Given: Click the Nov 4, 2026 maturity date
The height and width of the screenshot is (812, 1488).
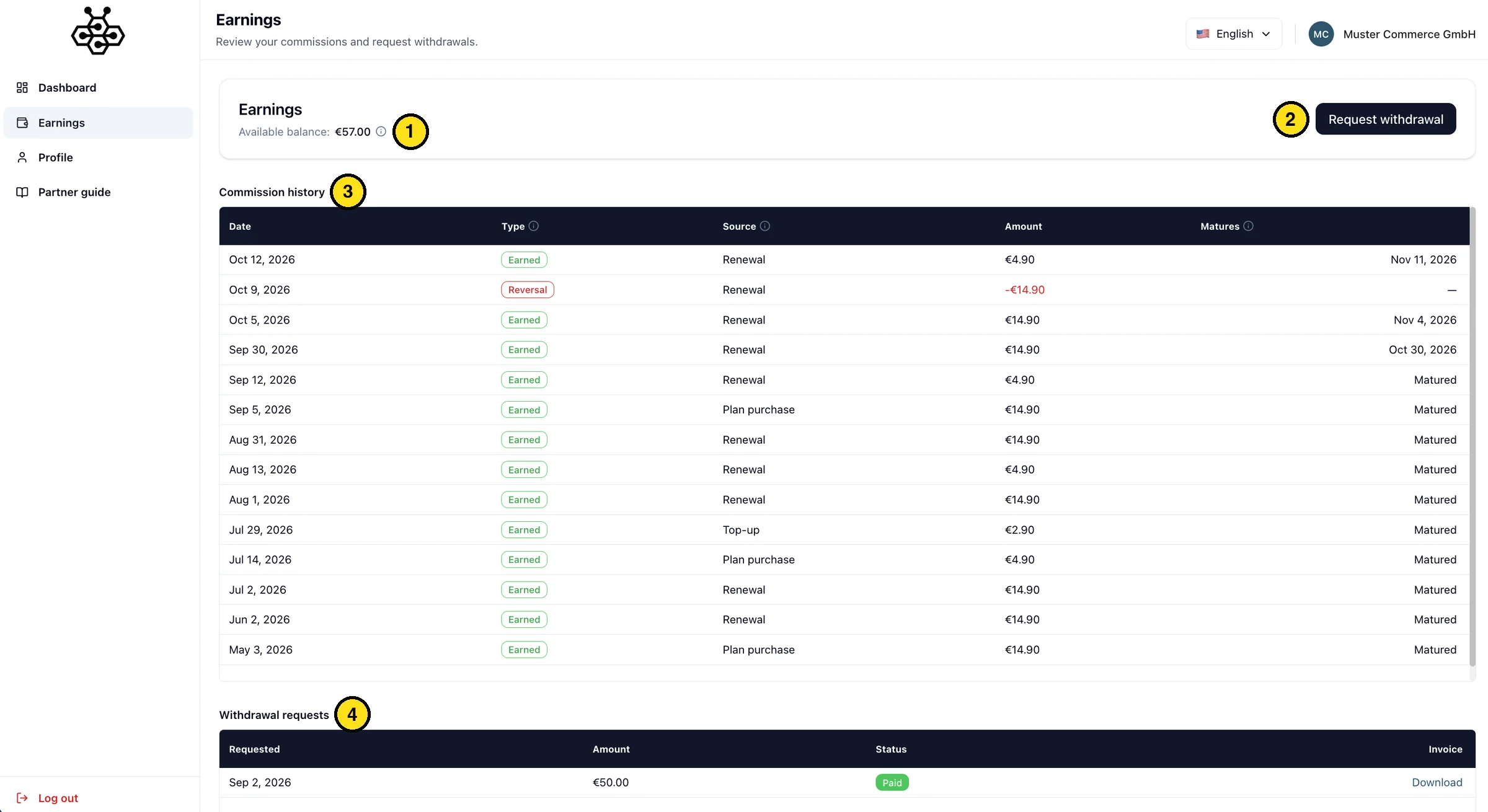Looking at the screenshot, I should tap(1425, 320).
